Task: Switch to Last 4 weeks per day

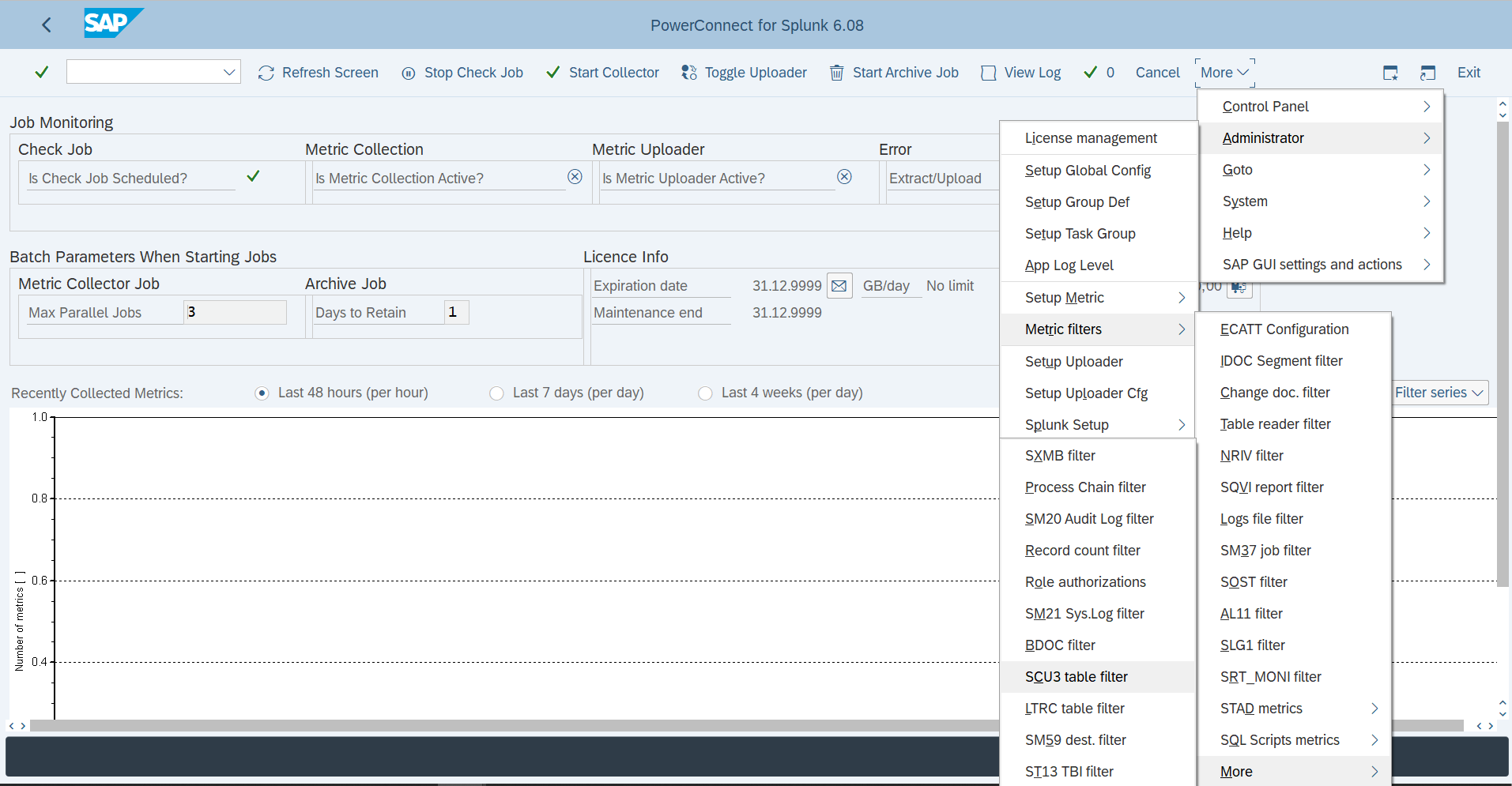Action: coord(705,393)
